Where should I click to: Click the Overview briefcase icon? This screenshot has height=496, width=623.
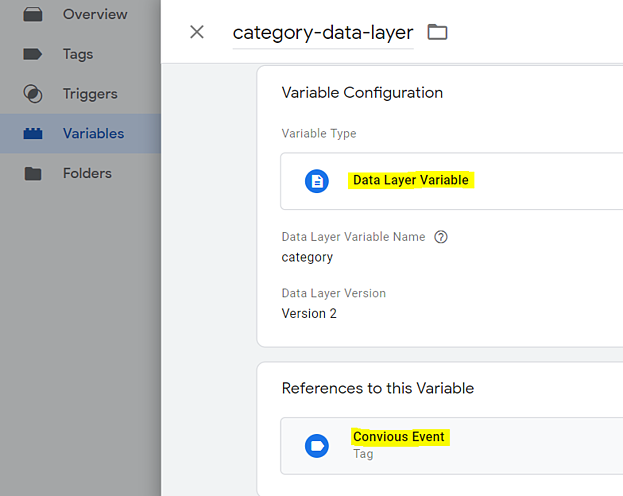[x=33, y=15]
